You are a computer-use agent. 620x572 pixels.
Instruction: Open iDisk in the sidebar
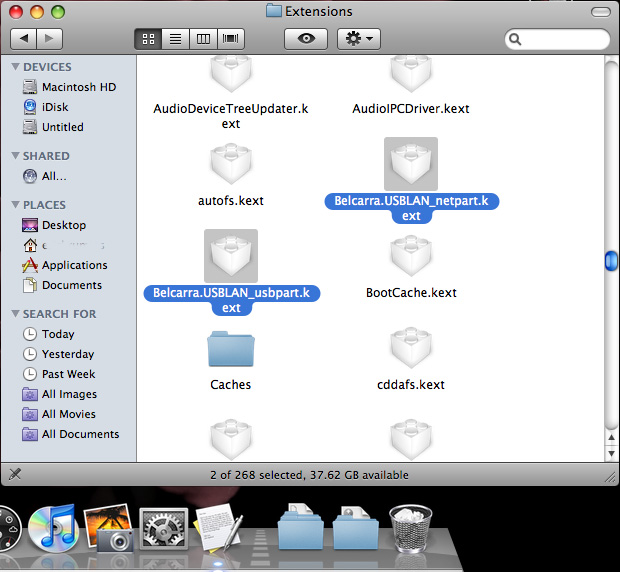tap(45, 107)
